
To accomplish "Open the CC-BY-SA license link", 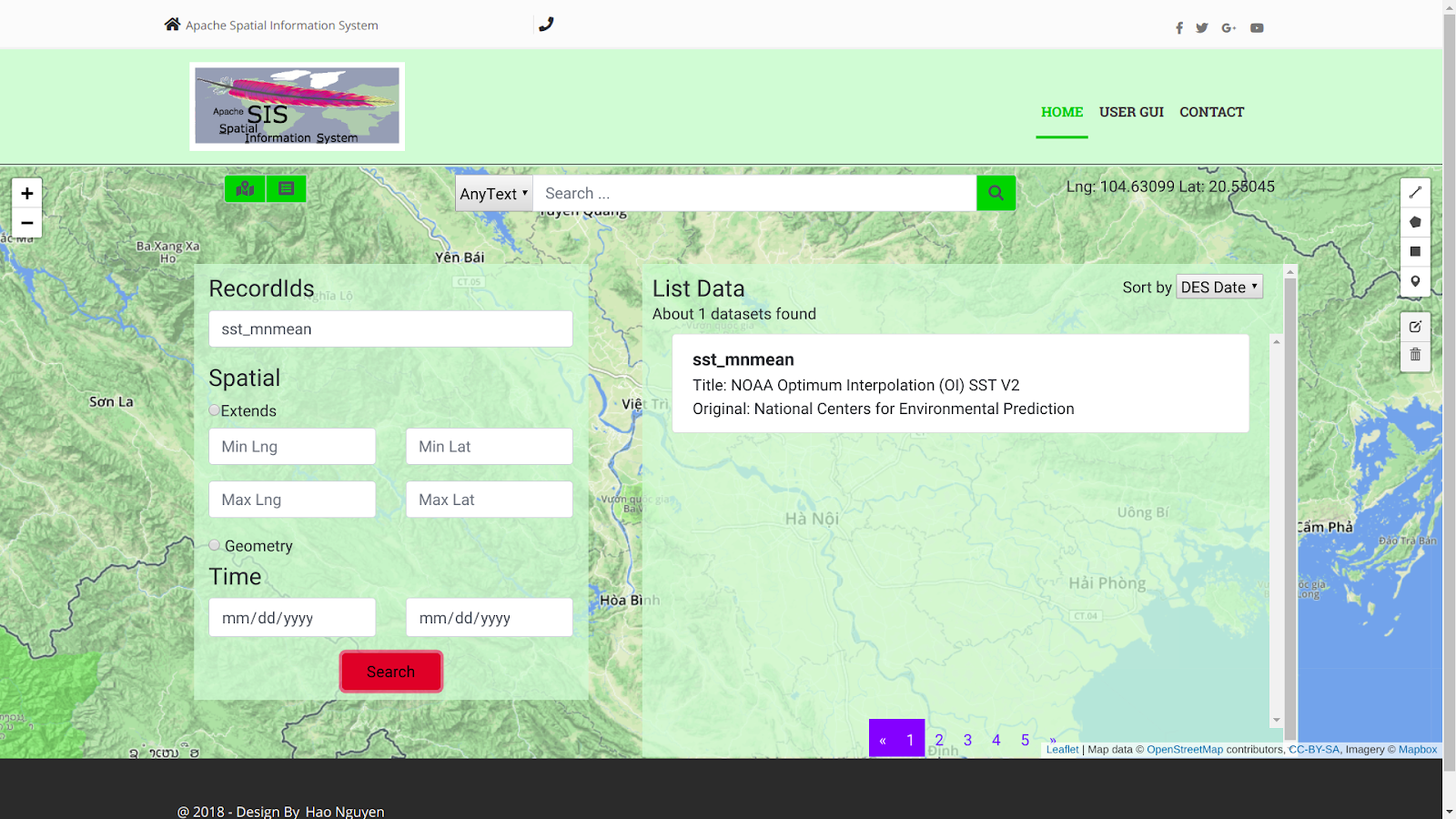I will tap(1314, 750).
